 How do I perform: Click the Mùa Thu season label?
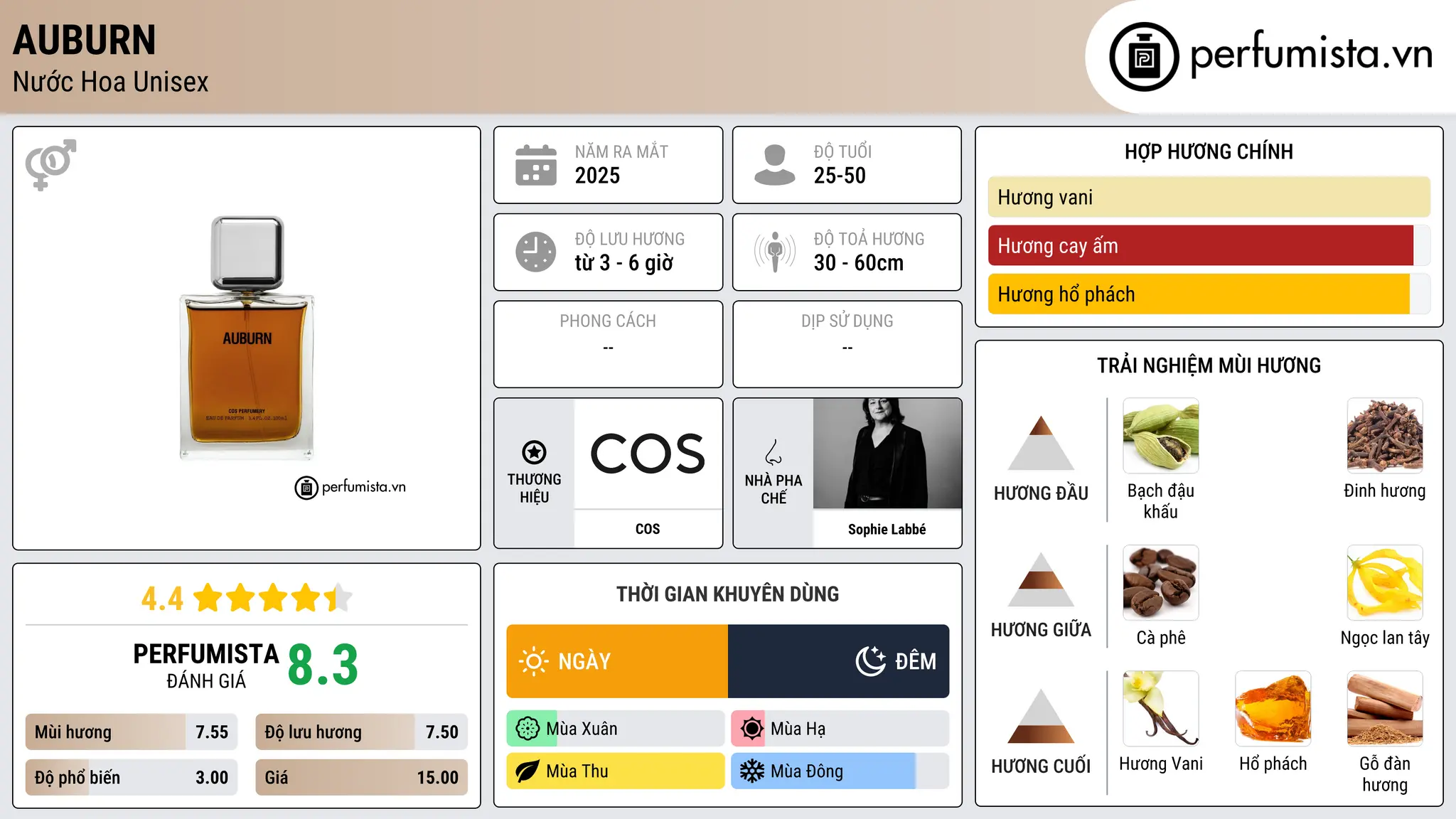coord(577,771)
